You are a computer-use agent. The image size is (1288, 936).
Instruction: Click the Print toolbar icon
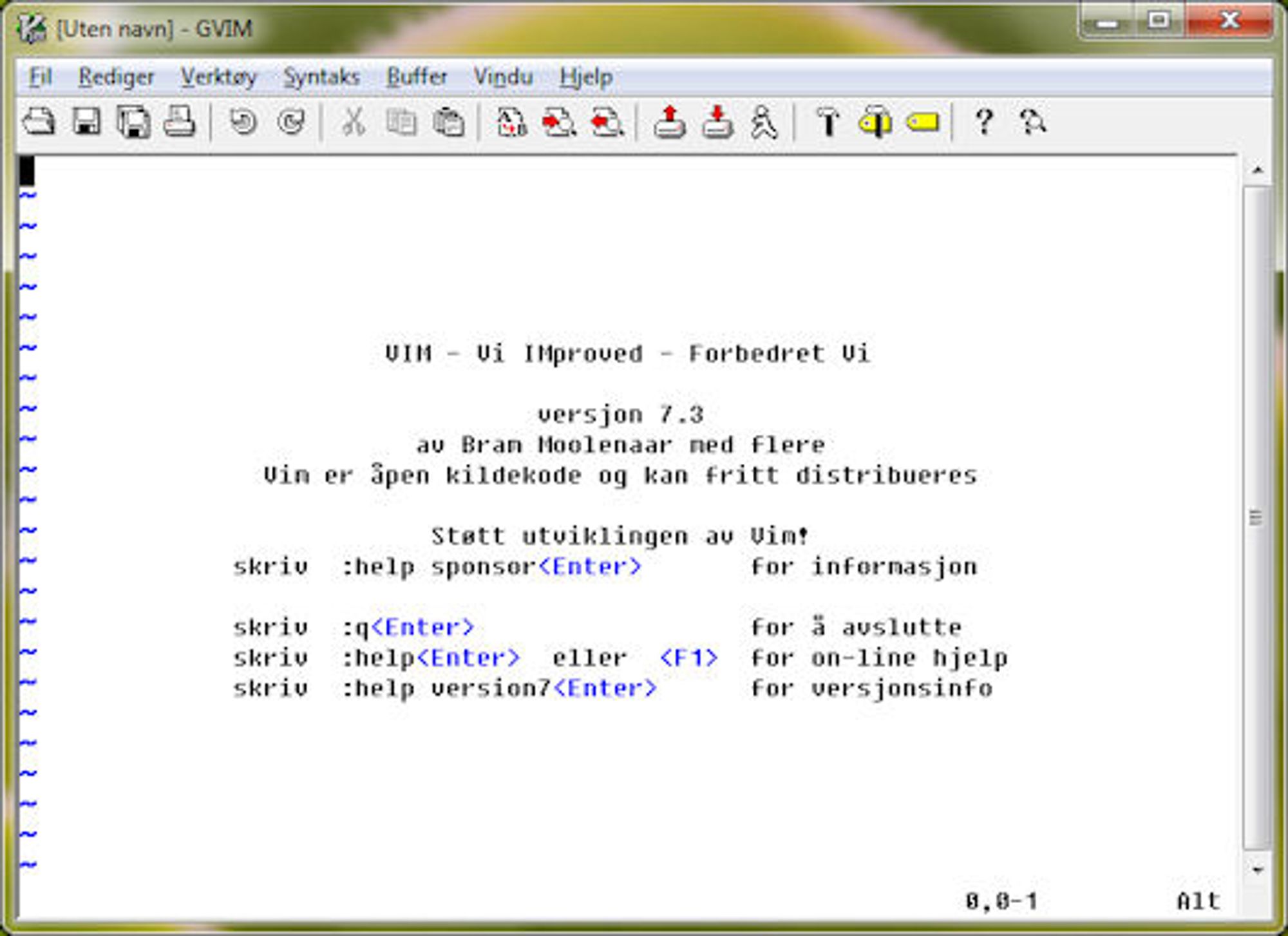tap(179, 122)
